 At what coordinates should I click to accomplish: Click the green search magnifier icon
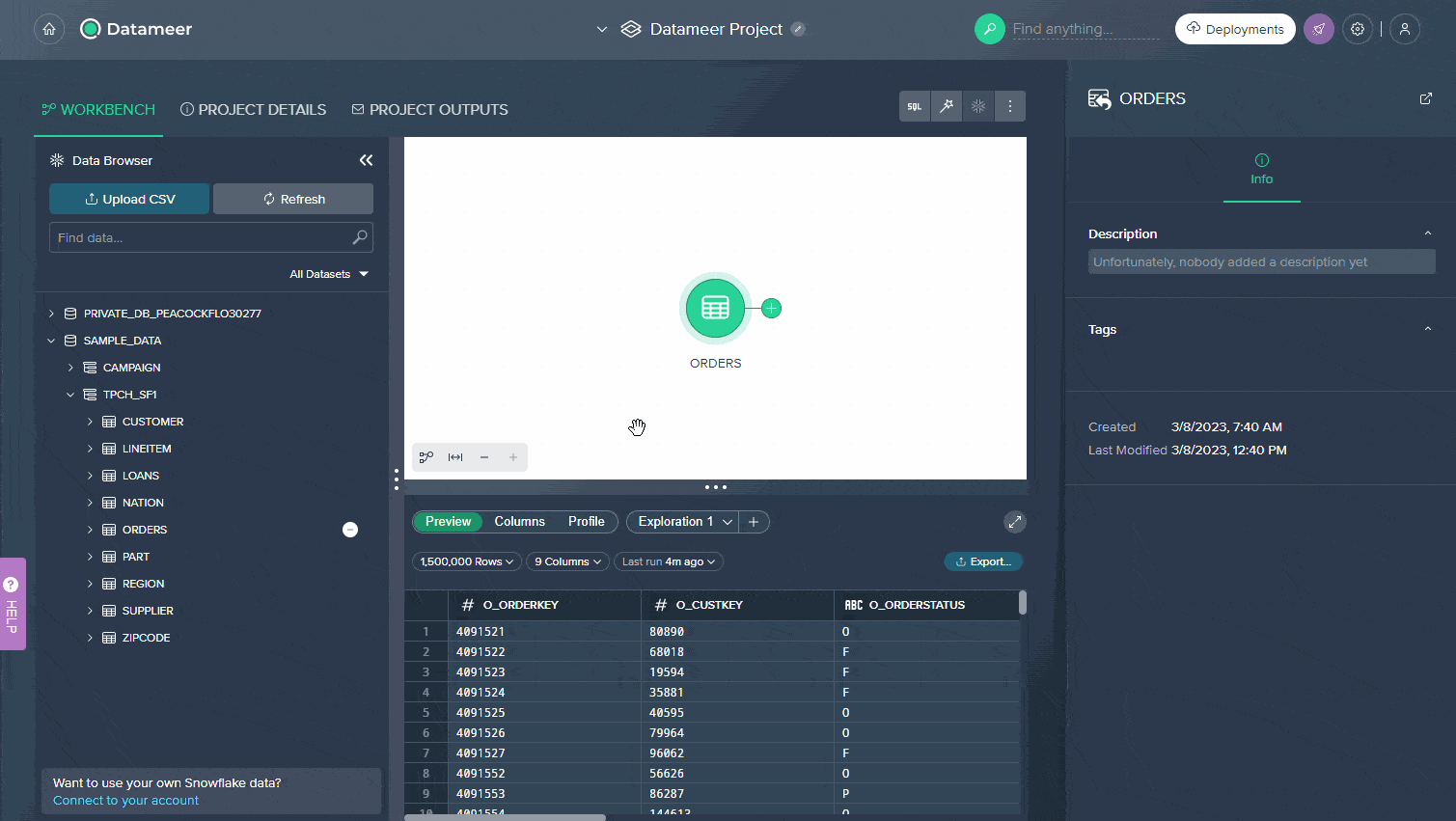point(989,29)
